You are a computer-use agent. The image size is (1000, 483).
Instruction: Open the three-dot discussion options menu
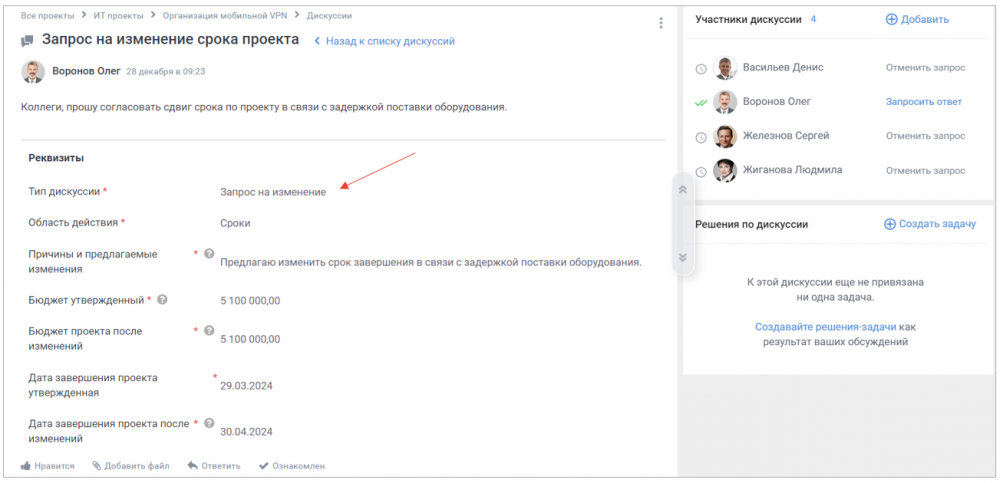(x=661, y=23)
